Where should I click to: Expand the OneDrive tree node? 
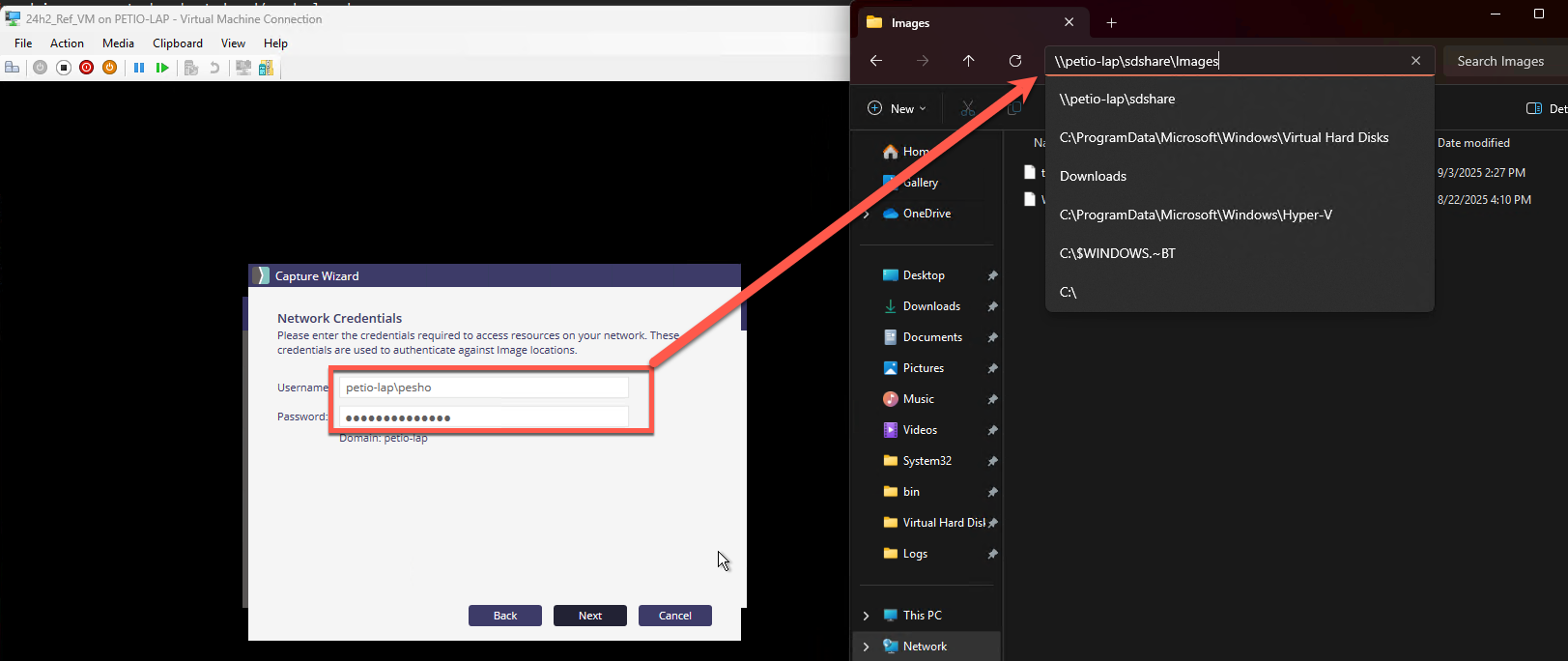(x=866, y=214)
